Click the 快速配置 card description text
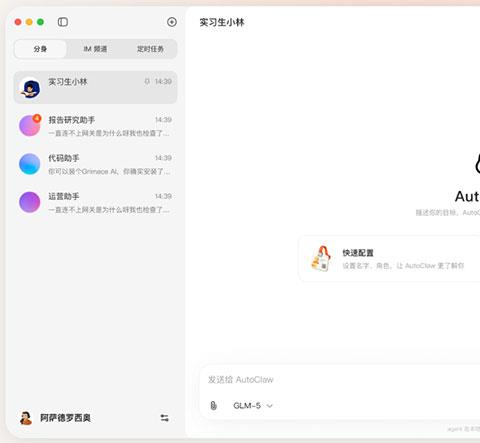The image size is (480, 443). click(x=403, y=266)
